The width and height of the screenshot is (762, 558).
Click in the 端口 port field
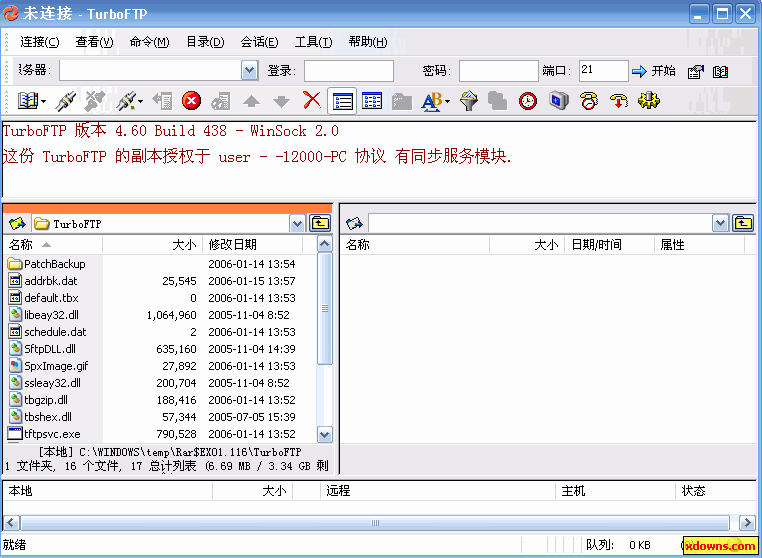[x=604, y=71]
